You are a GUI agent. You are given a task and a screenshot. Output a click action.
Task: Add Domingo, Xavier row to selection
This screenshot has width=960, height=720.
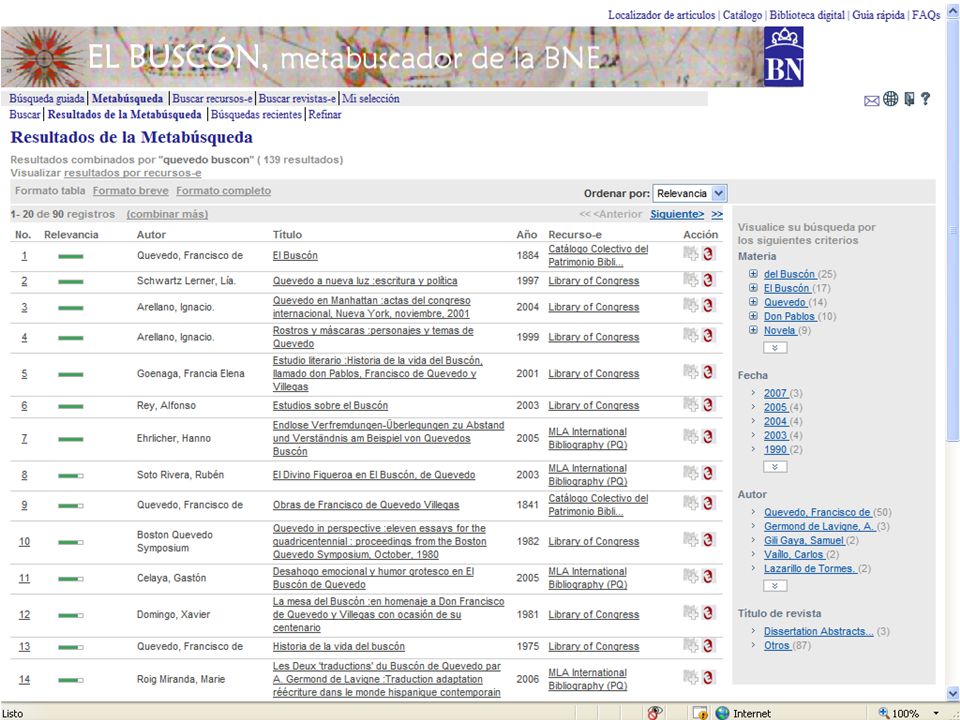(691, 613)
